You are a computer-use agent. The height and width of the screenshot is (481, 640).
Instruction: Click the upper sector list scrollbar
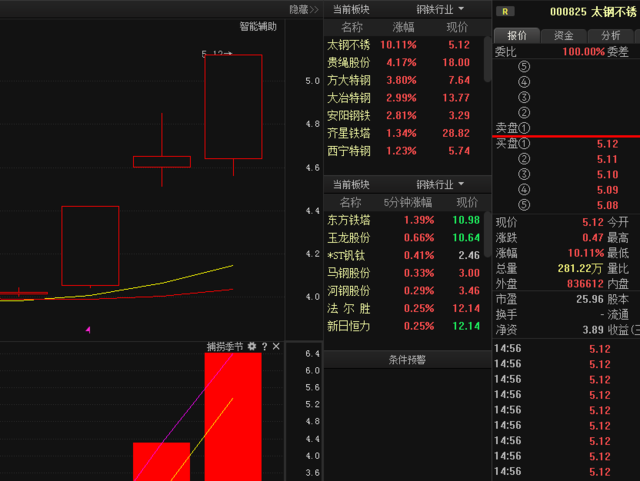pos(487,59)
